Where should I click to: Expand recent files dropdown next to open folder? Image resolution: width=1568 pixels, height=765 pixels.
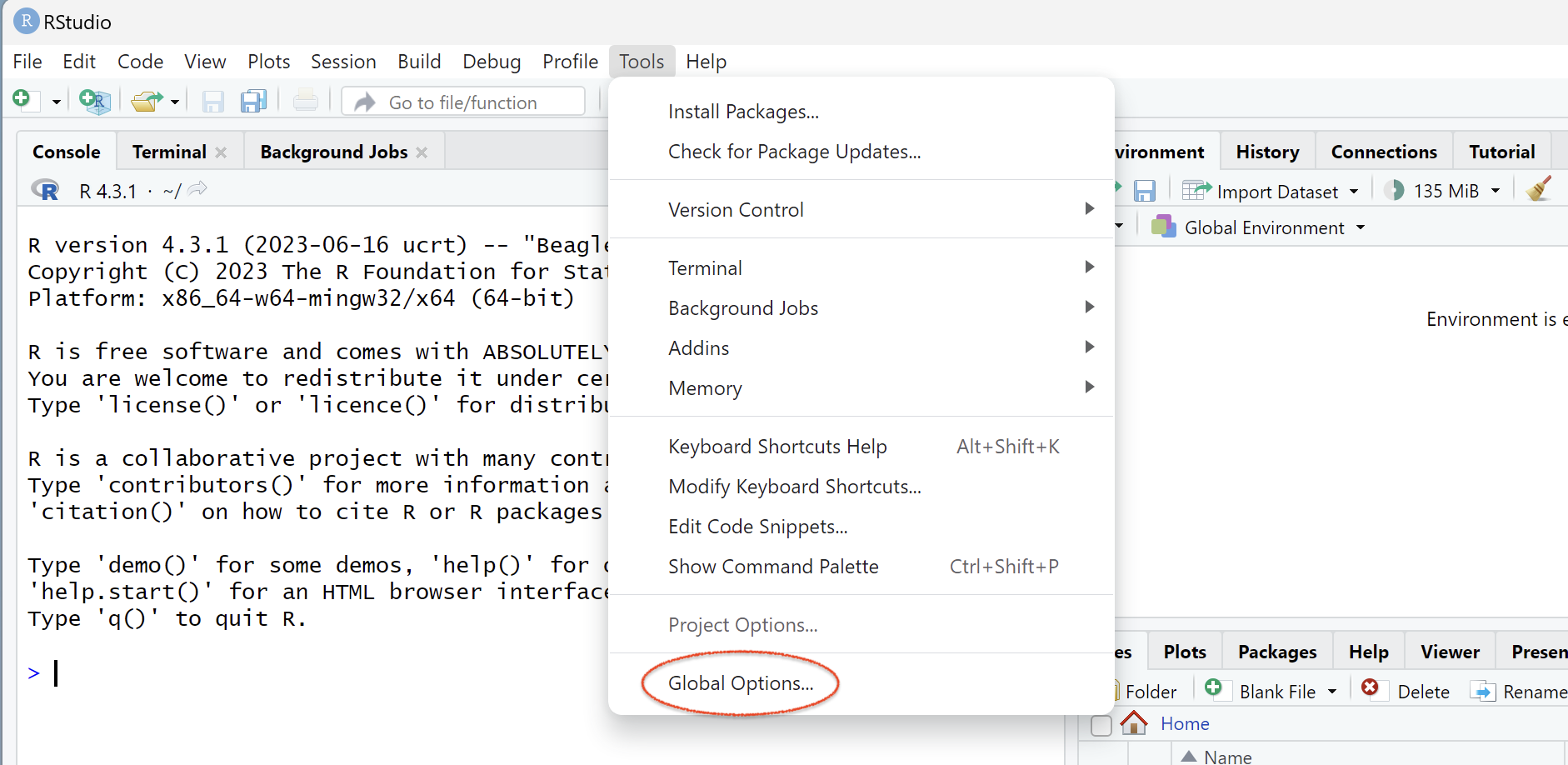coord(175,102)
